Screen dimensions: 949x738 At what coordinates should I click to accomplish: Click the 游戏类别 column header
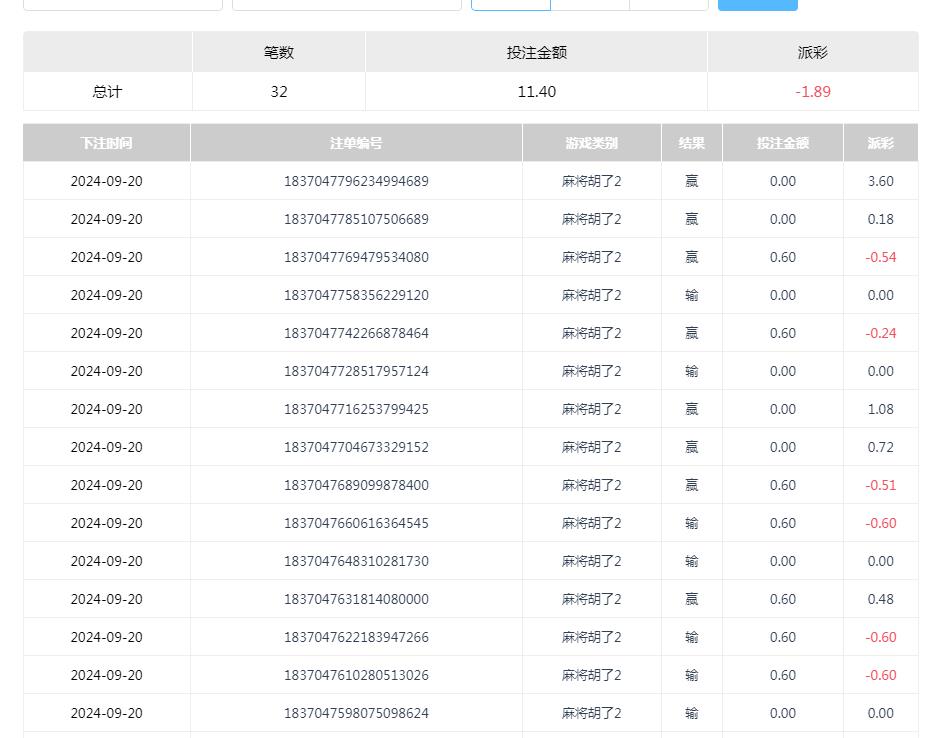click(591, 143)
